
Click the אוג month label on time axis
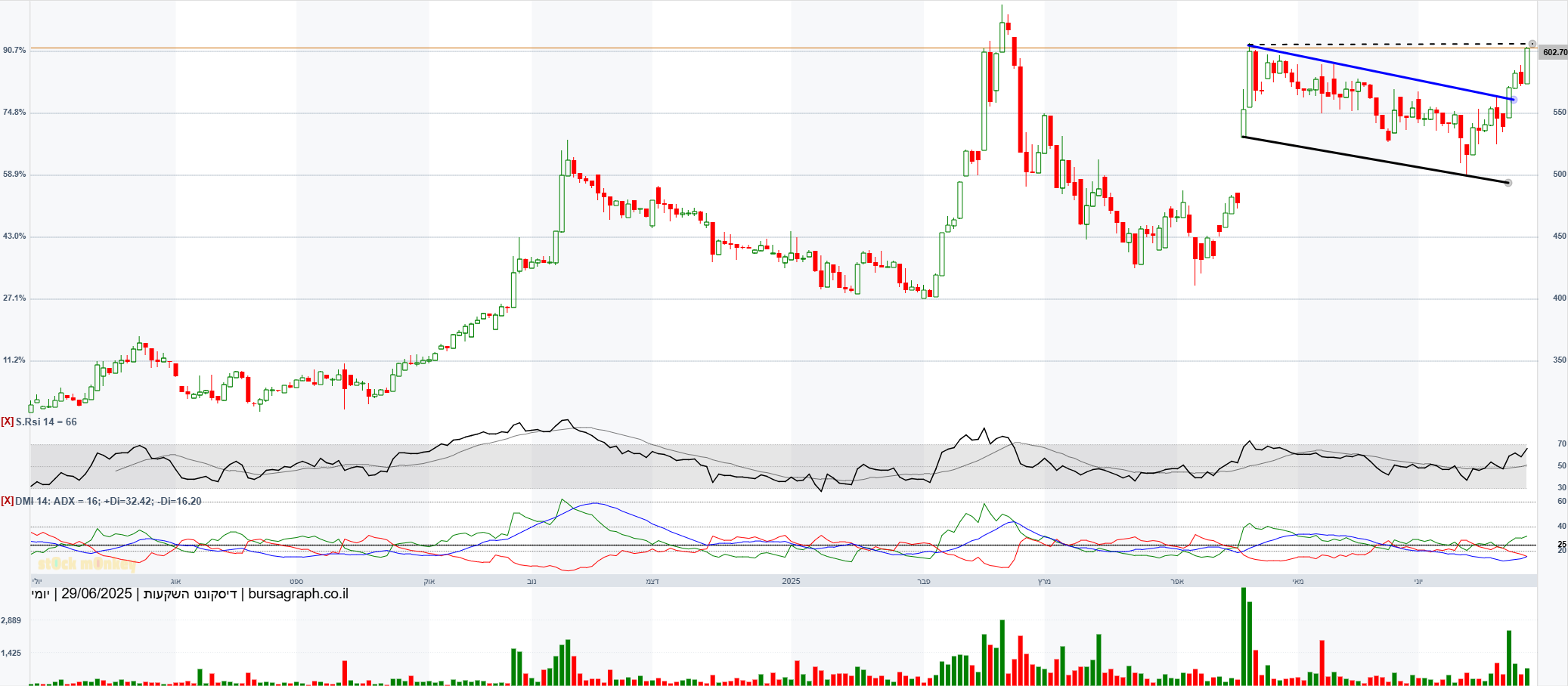(175, 581)
